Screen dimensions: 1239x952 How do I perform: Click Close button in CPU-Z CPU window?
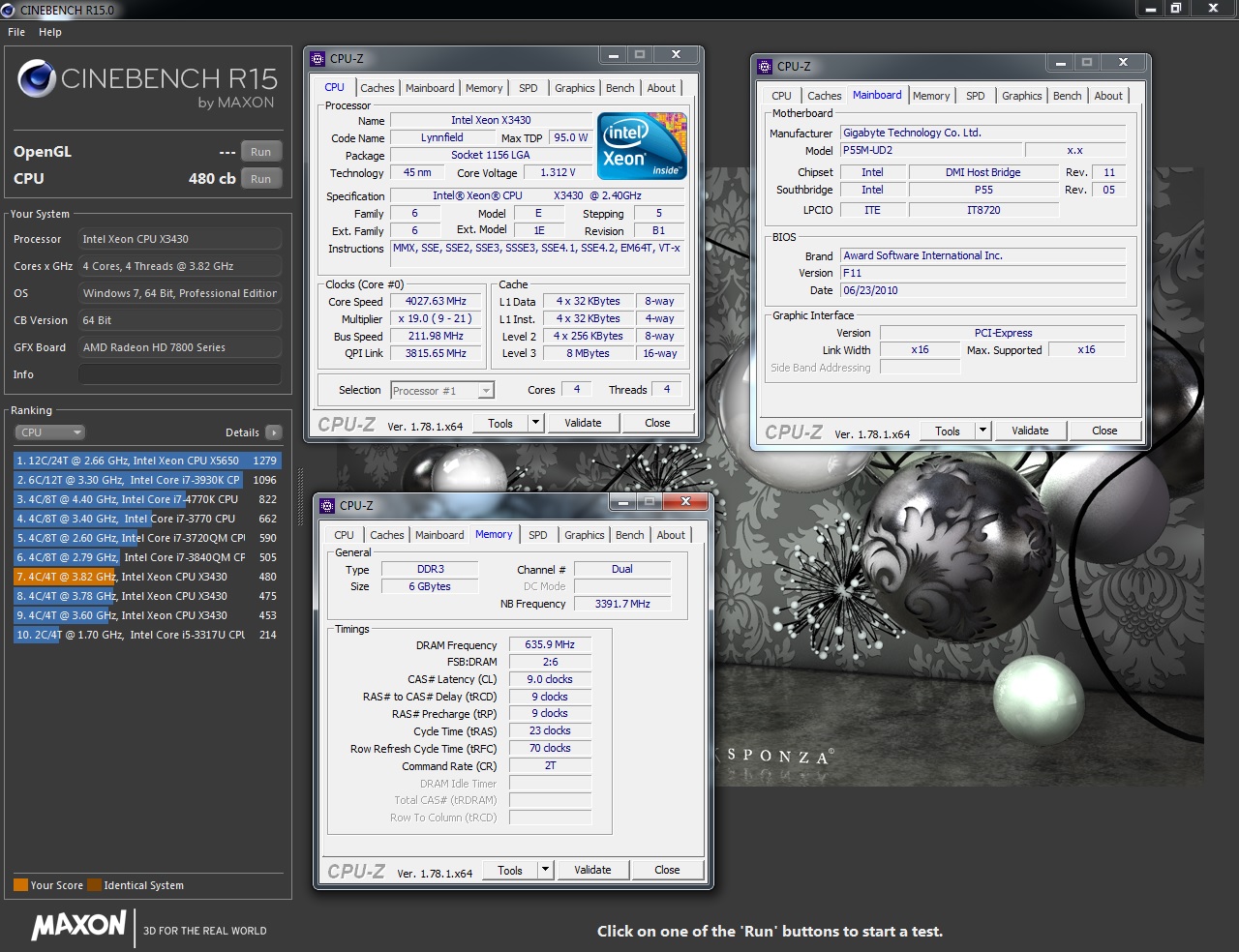tap(657, 423)
